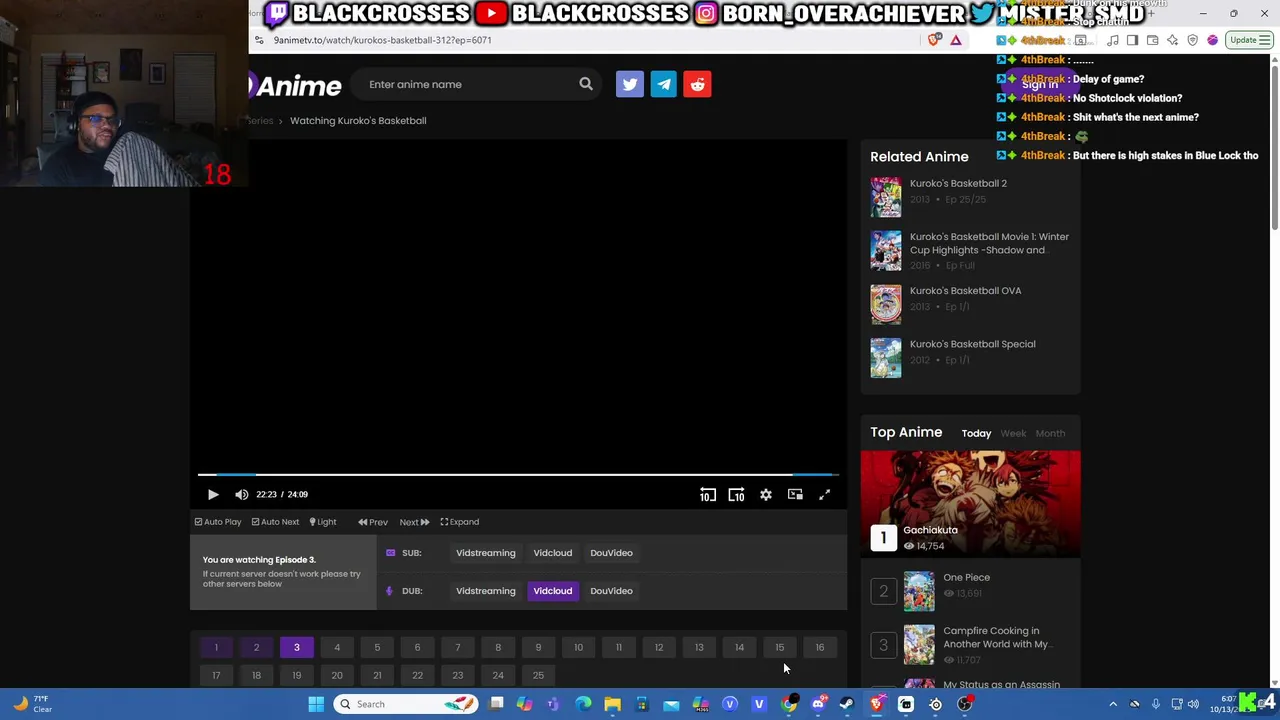The width and height of the screenshot is (1280, 720).
Task: Choose the active DUB Vidcloud server
Action: pyautogui.click(x=553, y=591)
